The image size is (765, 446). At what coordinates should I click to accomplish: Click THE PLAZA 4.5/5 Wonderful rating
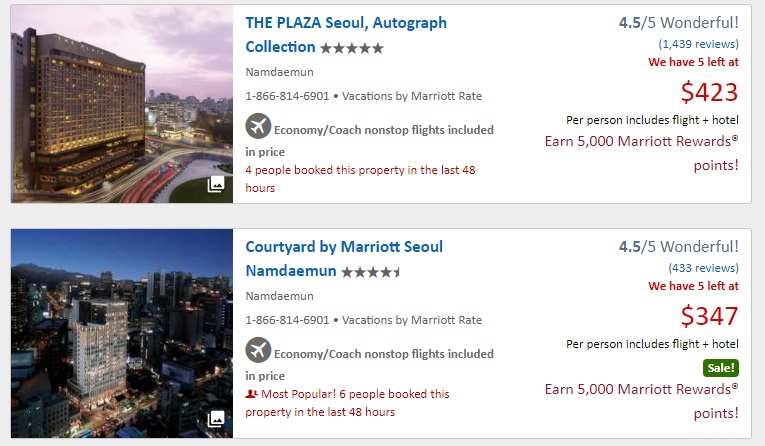678,21
